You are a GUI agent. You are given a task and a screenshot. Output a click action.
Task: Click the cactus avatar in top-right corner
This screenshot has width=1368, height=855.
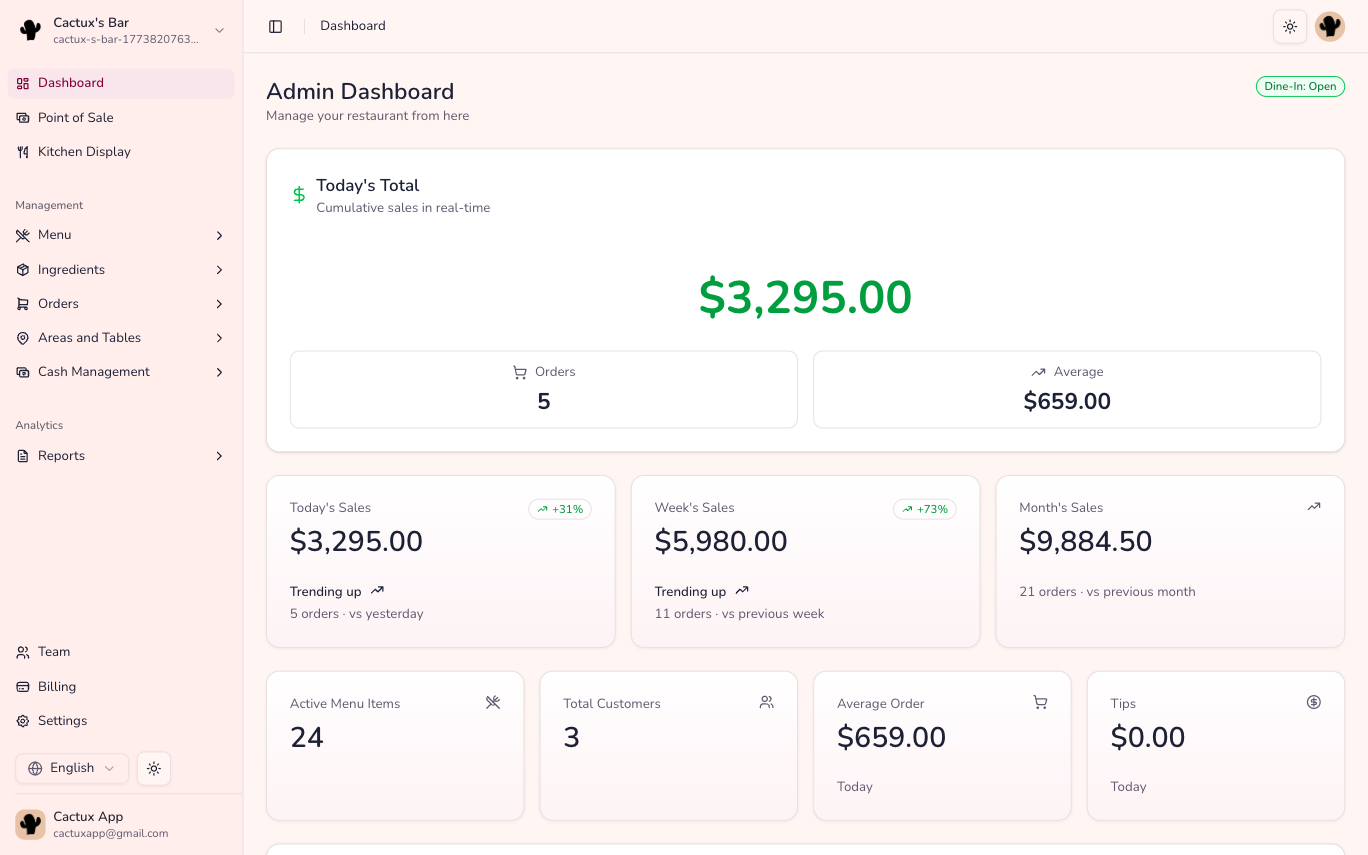click(1330, 26)
